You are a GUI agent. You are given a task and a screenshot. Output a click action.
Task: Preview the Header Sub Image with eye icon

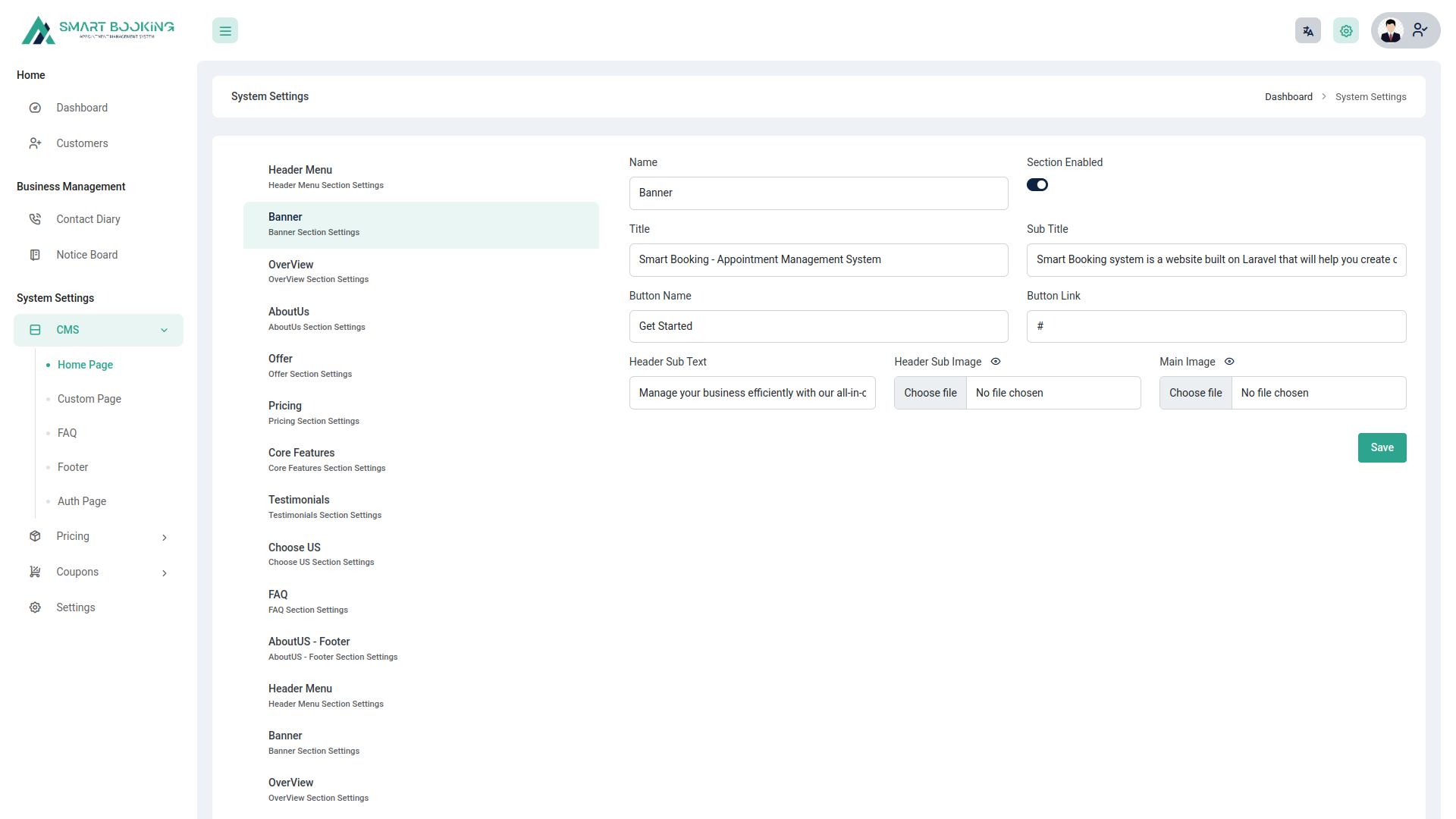(x=995, y=362)
